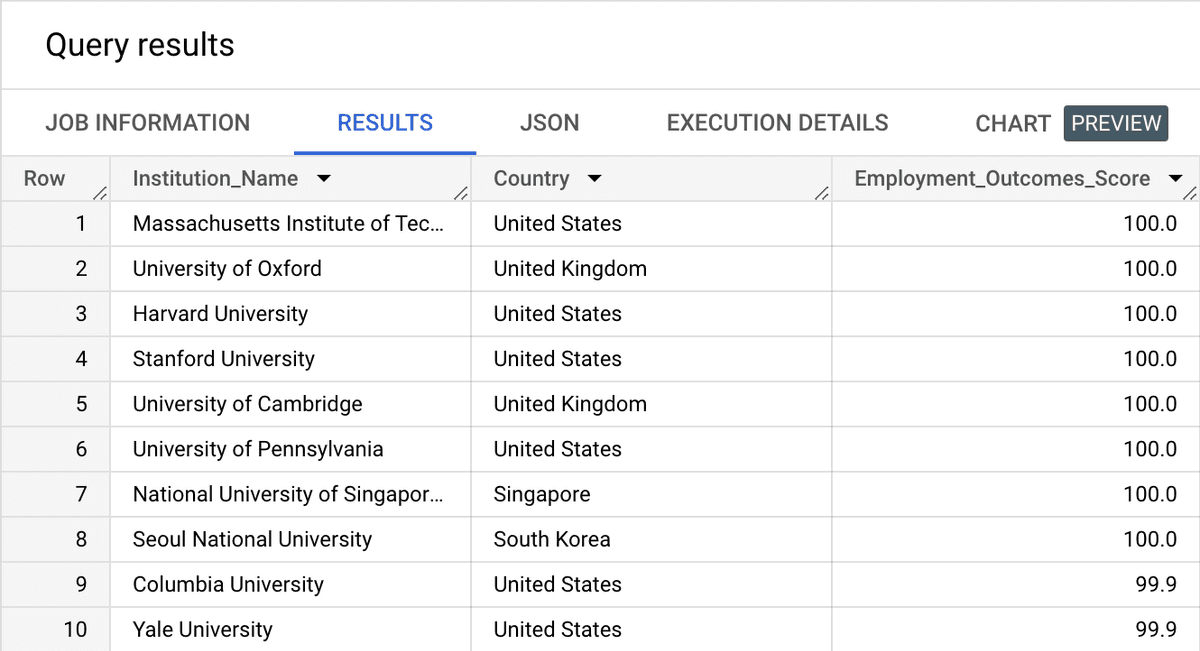Open the CHART tab

(x=1012, y=124)
